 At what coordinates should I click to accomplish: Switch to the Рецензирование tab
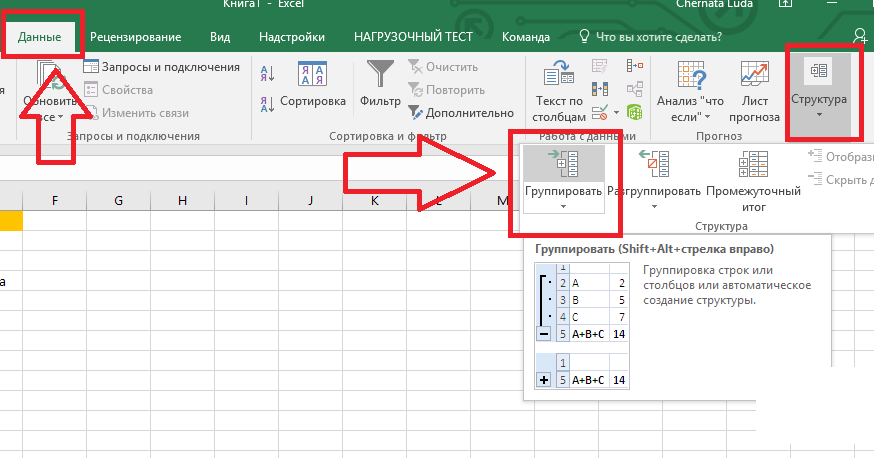pyautogui.click(x=135, y=37)
